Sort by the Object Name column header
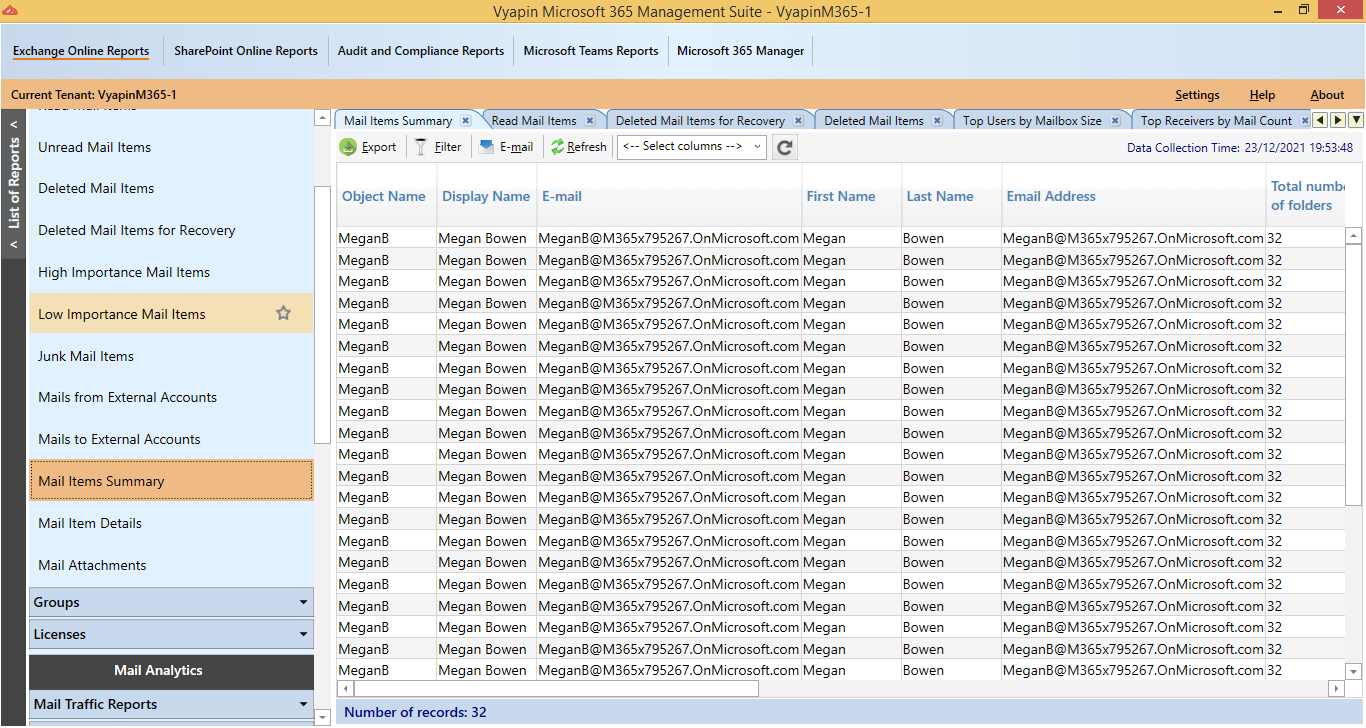The image size is (1366, 728). click(386, 196)
